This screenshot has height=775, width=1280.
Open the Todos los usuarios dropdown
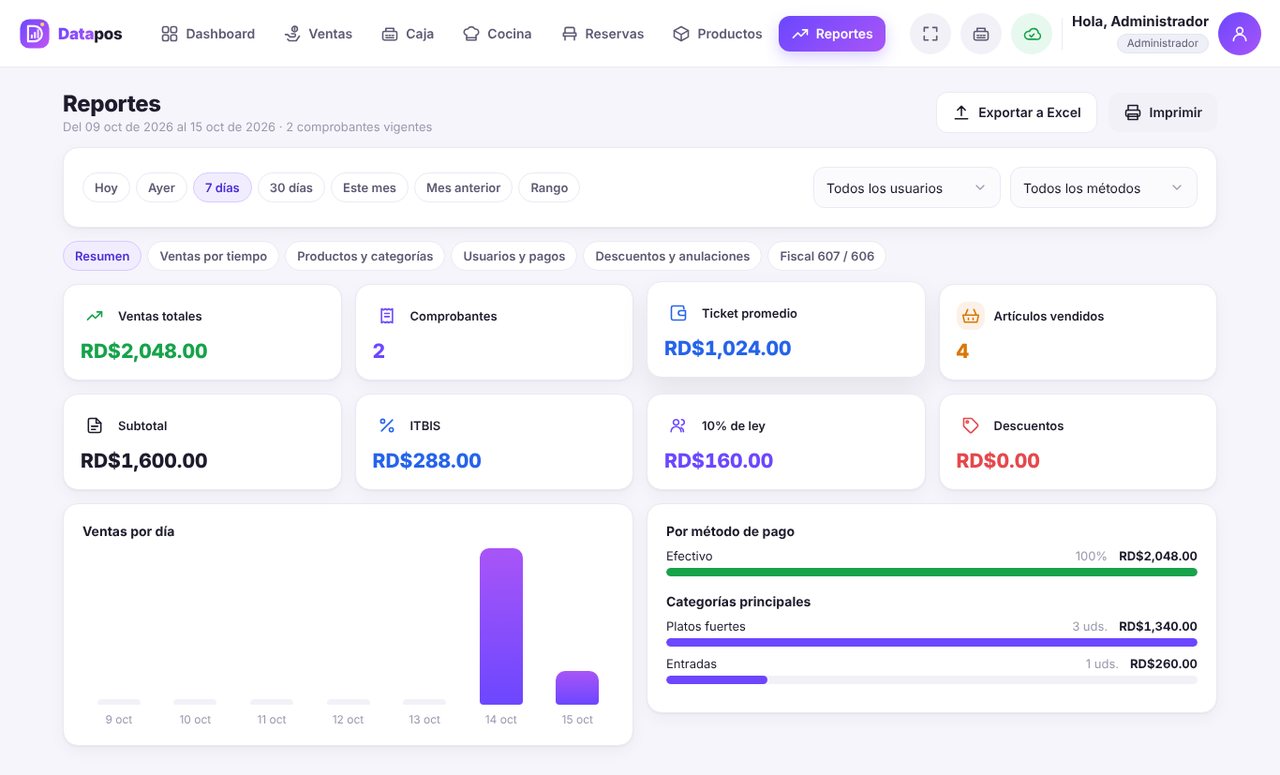tap(907, 188)
